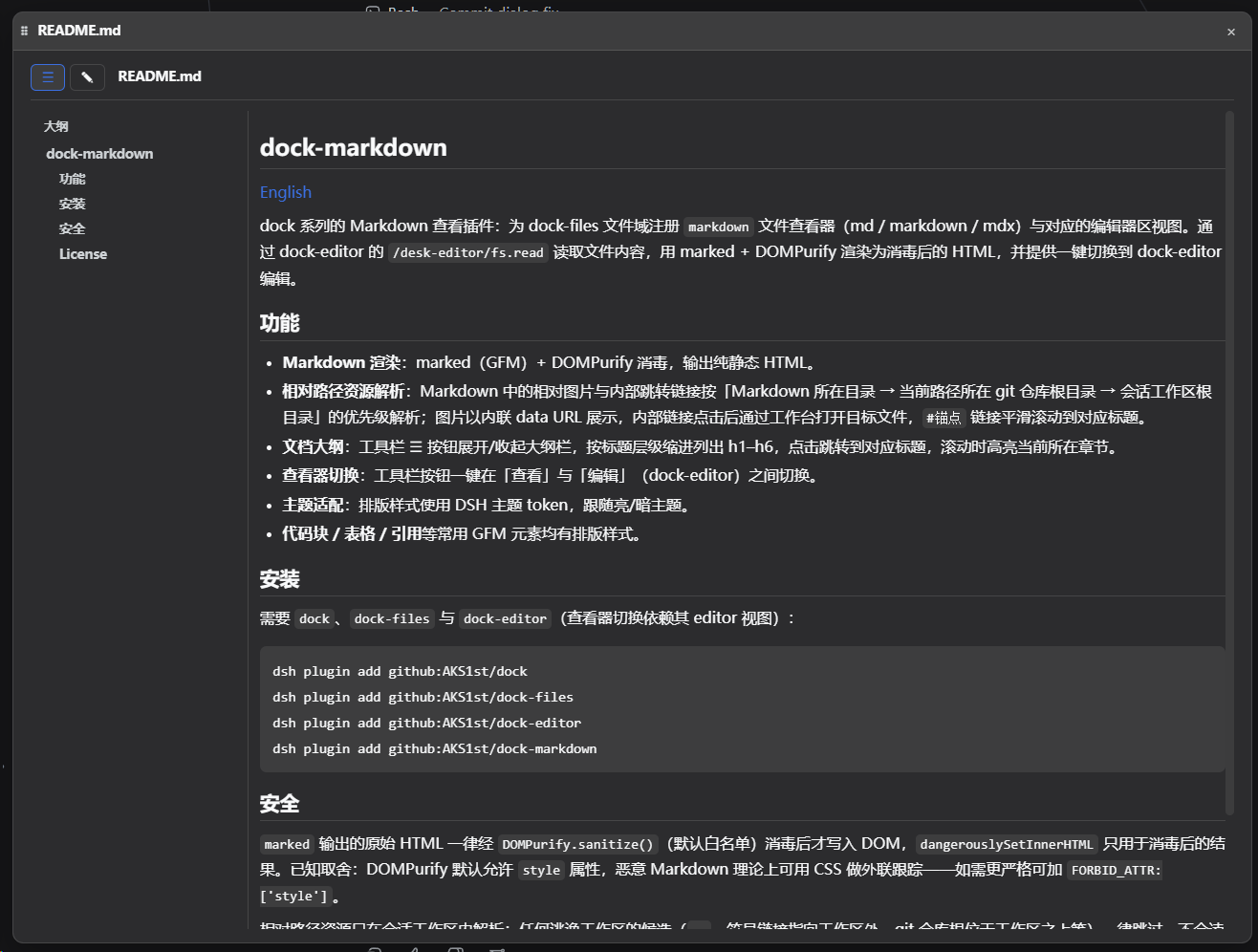Click the dock-markdown main heading
Viewport: 1258px width, 952px height.
click(354, 147)
